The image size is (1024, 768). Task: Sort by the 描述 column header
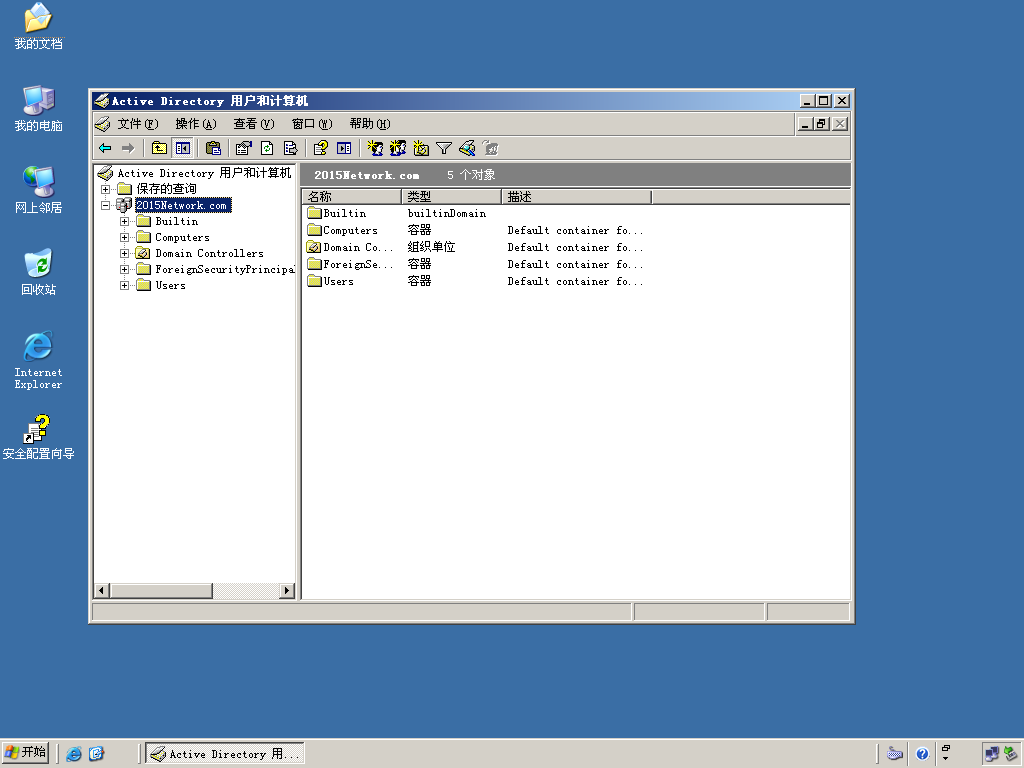577,197
